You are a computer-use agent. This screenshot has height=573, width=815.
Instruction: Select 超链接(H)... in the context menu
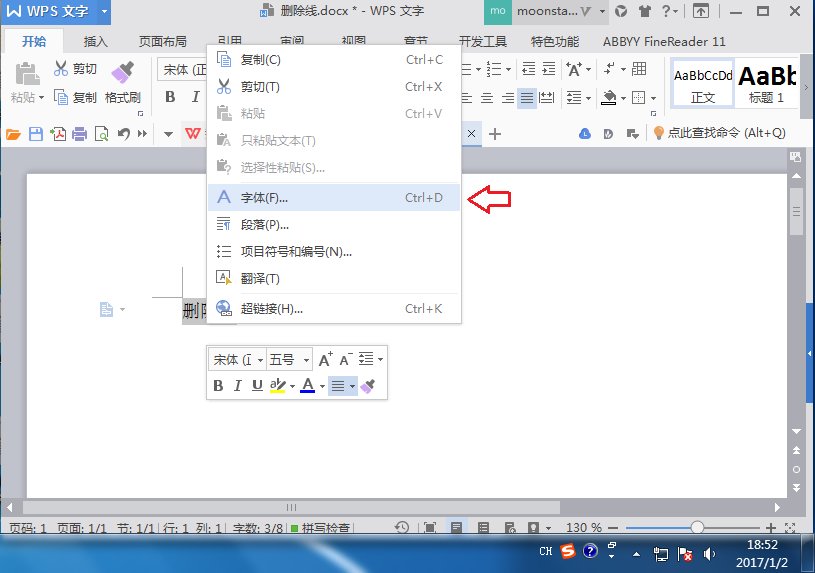pos(334,309)
